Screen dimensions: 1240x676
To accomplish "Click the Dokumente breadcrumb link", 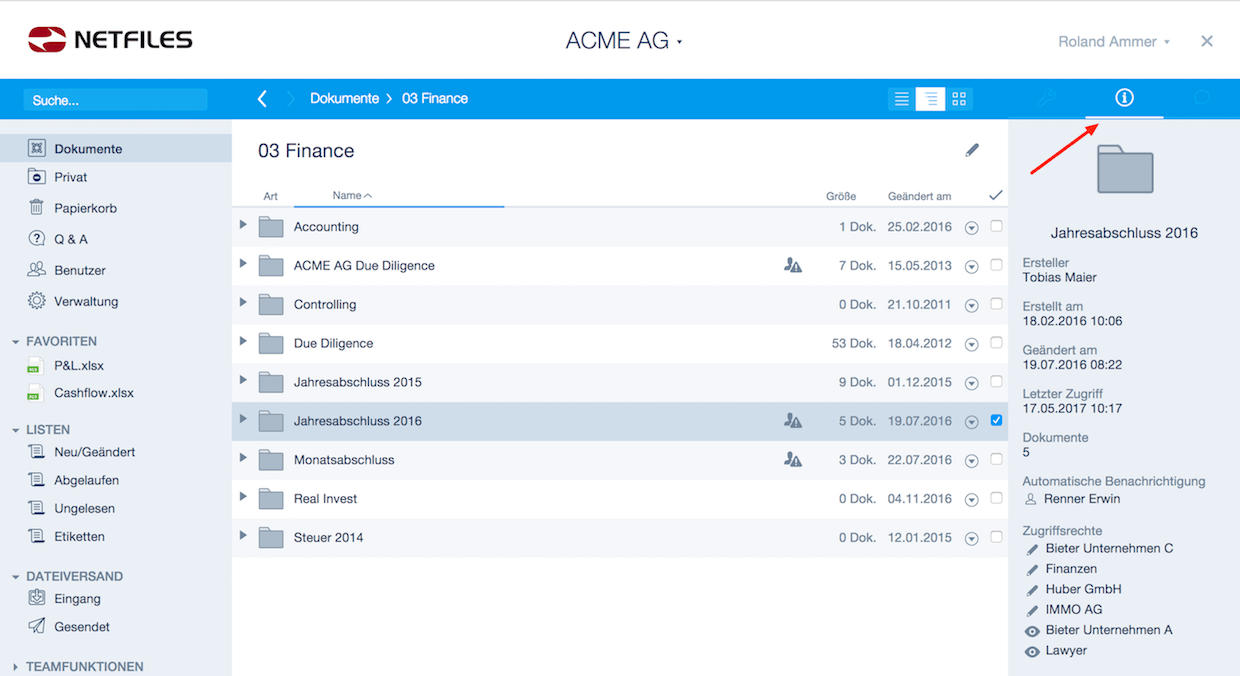I will [344, 98].
